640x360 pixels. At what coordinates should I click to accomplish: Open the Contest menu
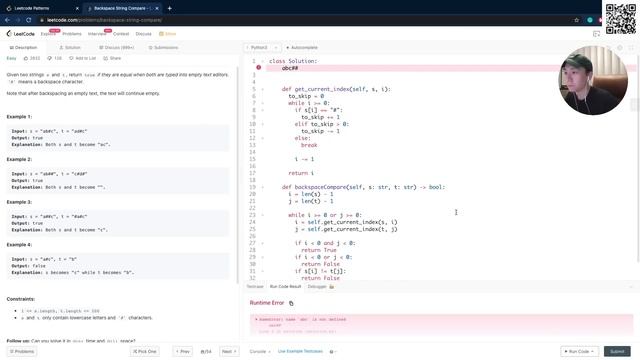(121, 34)
